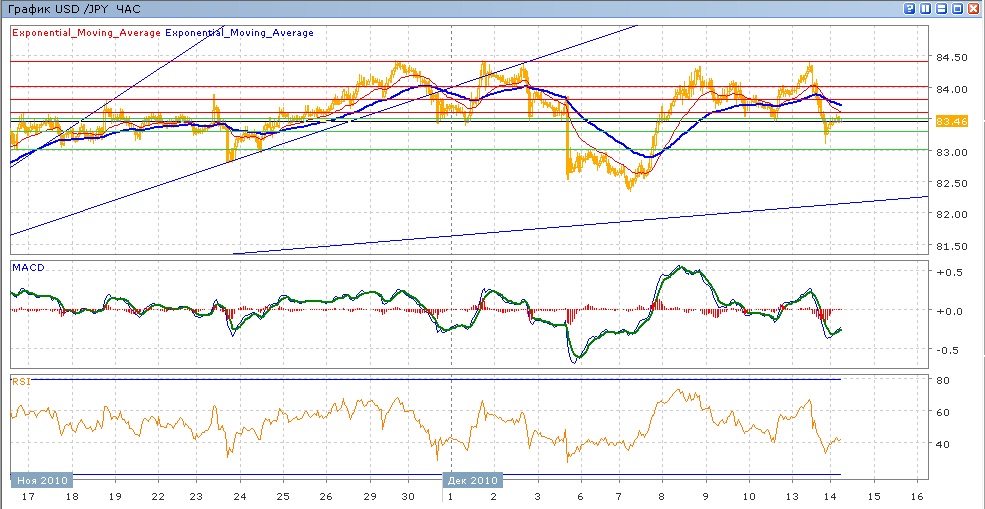Click the current price tag 83.46
Viewport: 985px width, 509px height.
click(x=950, y=121)
